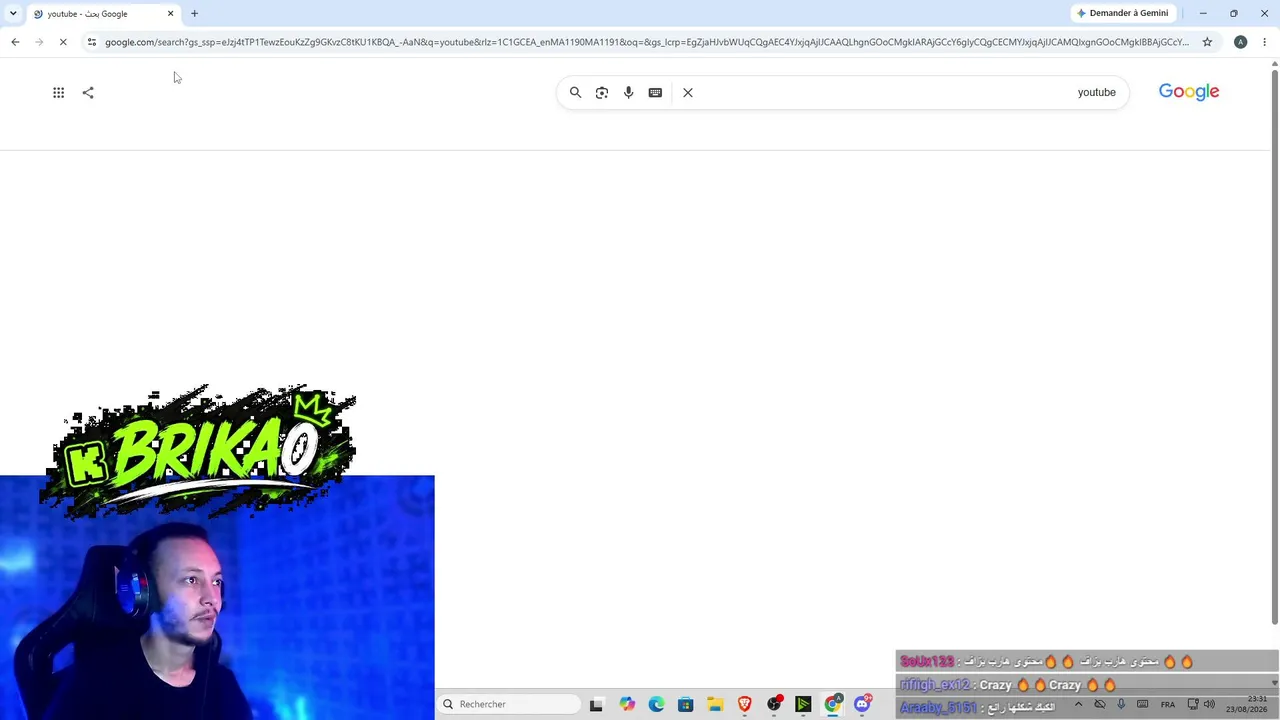The width and height of the screenshot is (1280, 720).
Task: Click the Windows taskbar Rechercher search box
Action: 508,704
